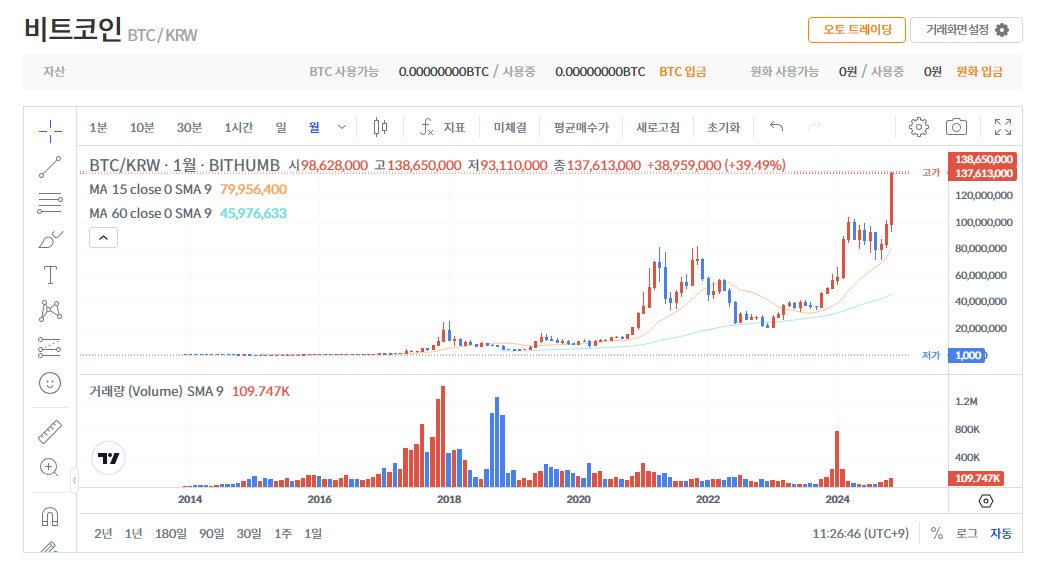
Task: Activate the zoom in tool
Action: click(x=50, y=467)
